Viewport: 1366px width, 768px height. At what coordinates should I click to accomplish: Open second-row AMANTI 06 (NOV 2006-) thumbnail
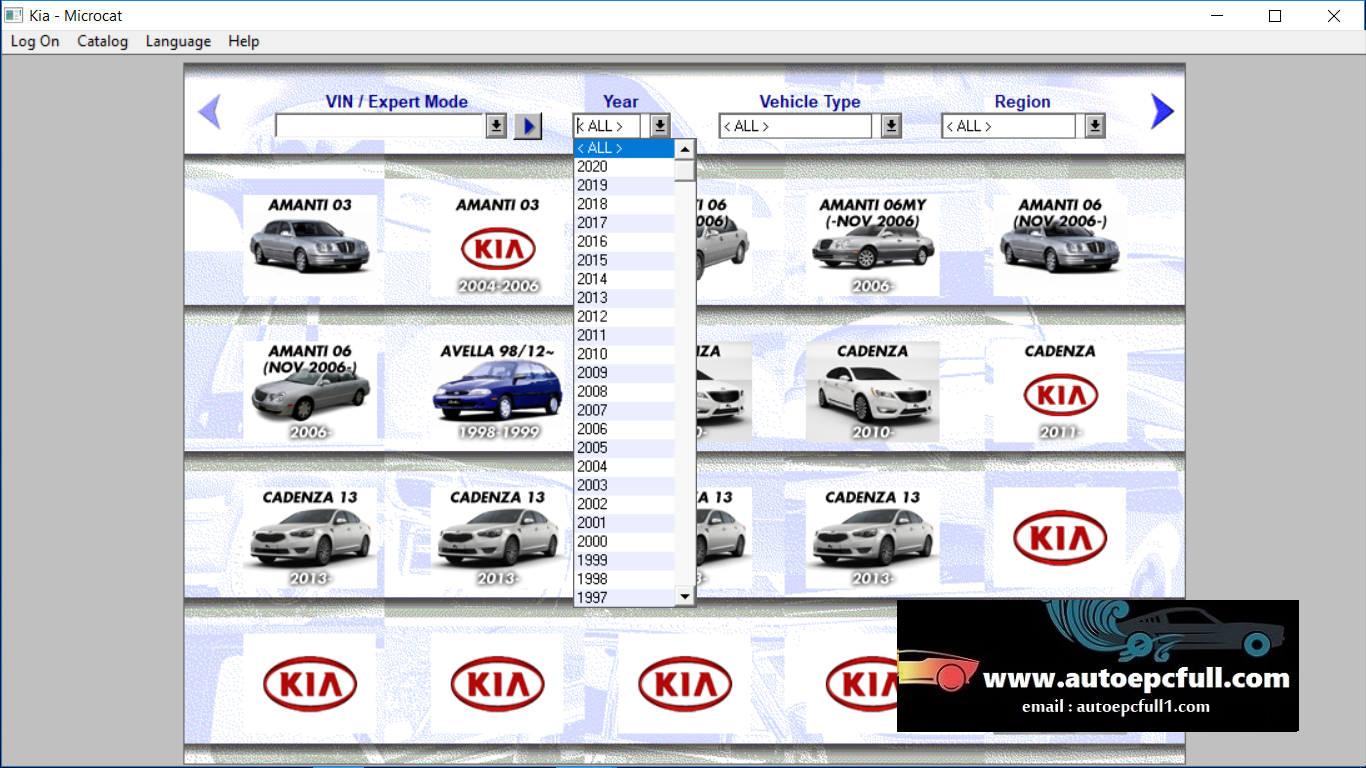pyautogui.click(x=310, y=392)
